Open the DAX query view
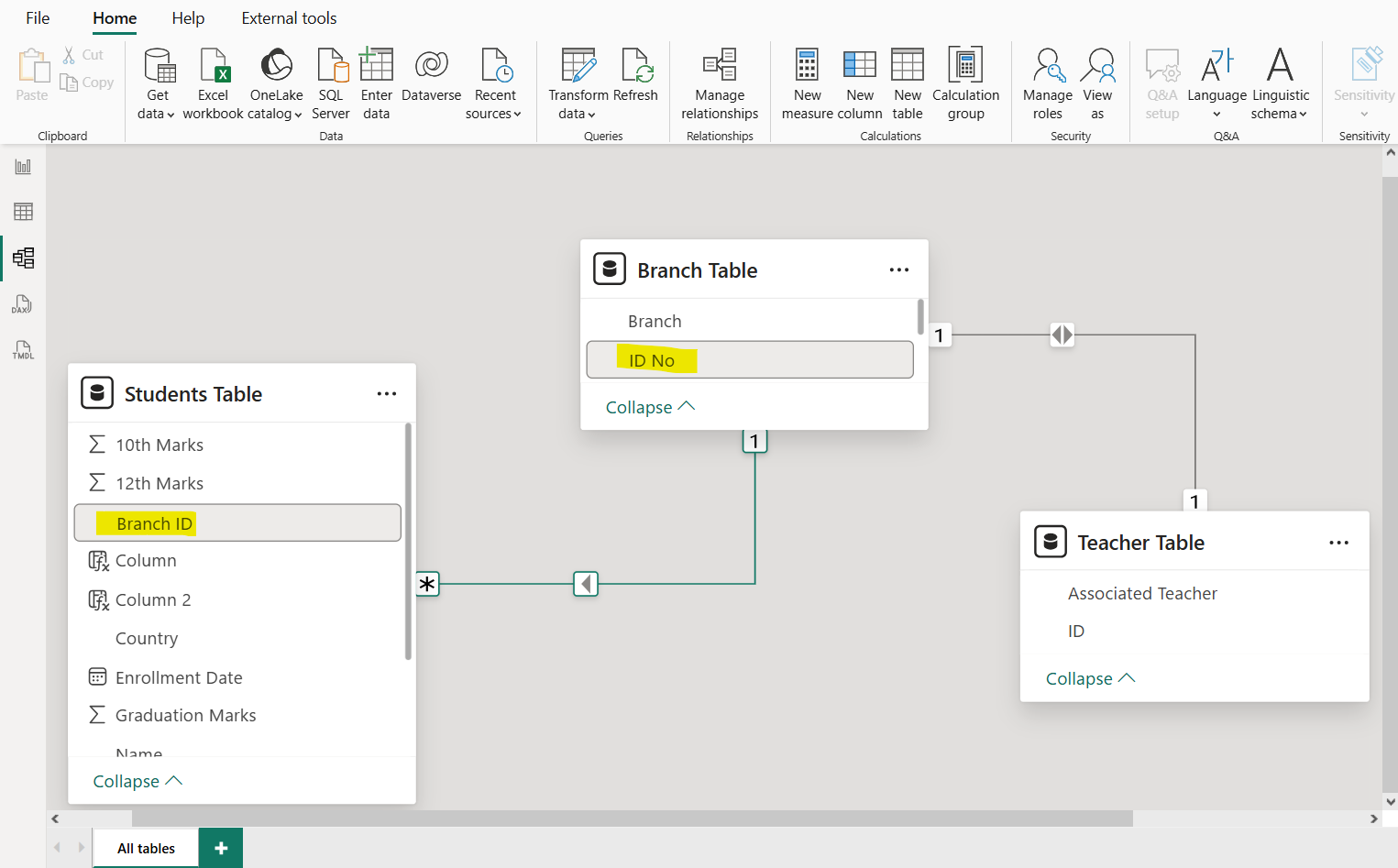The width and height of the screenshot is (1398, 868). [23, 303]
